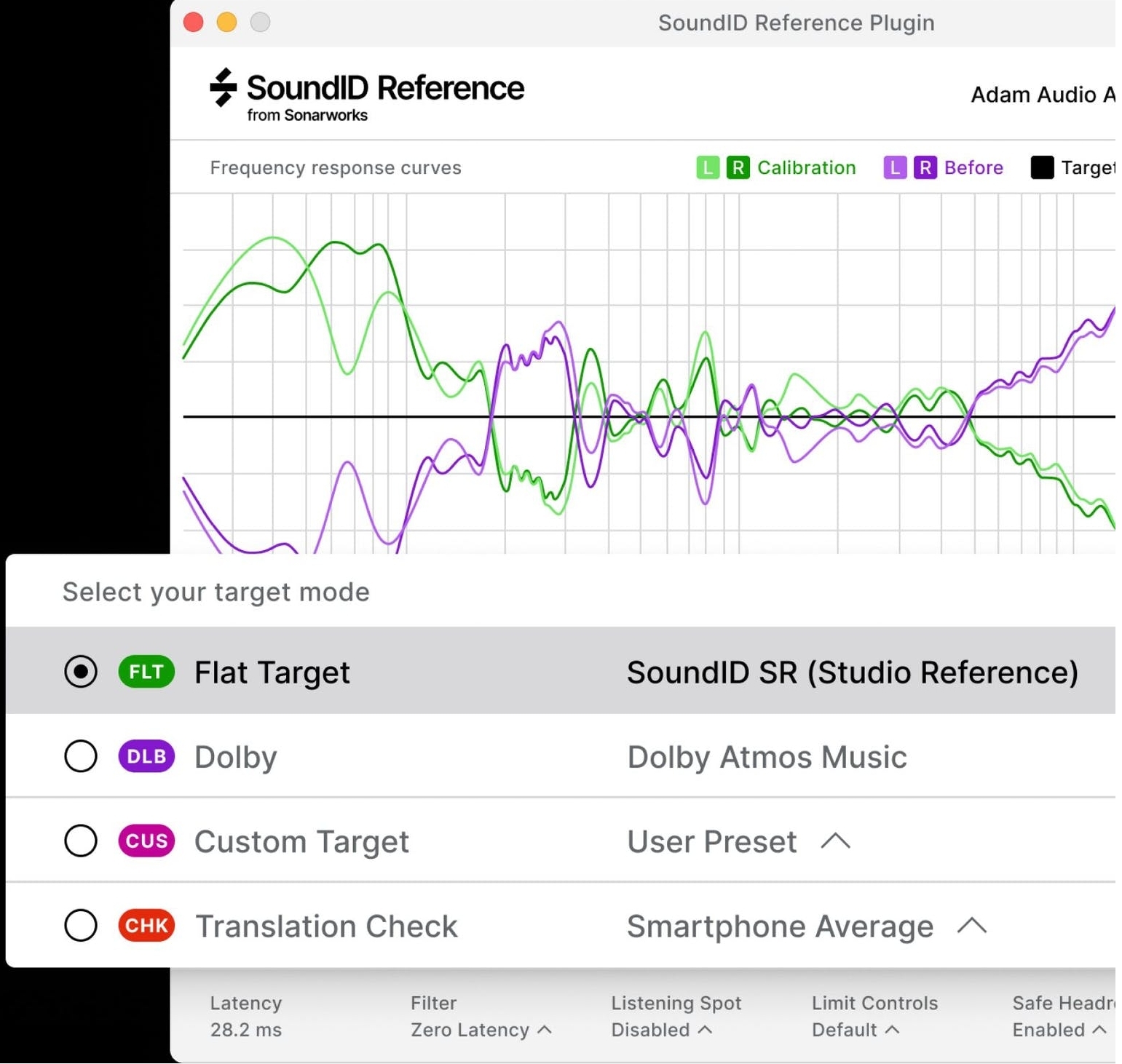Screen dimensions: 1122x1064
Task: Open the Listening Spot Disabled dropdown
Action: 661,1030
